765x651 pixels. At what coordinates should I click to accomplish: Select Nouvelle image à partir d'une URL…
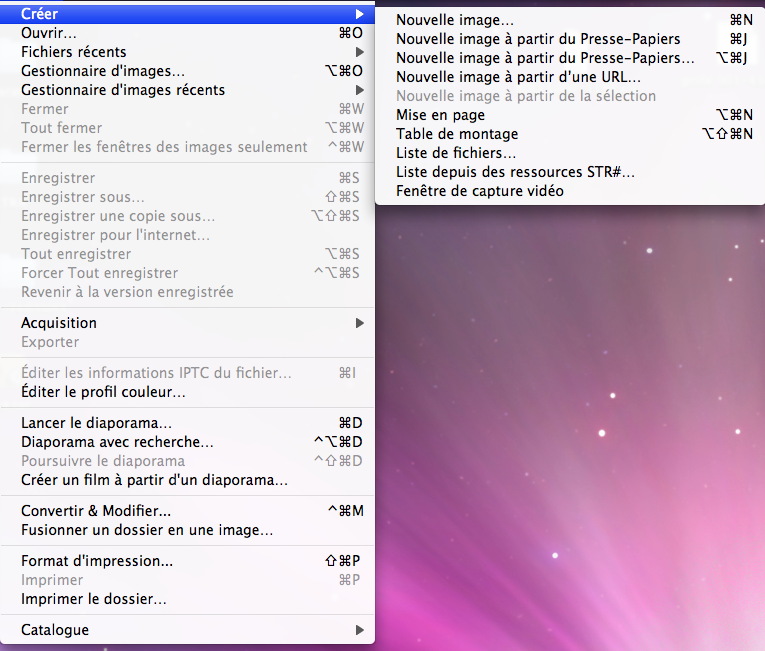[x=570, y=77]
